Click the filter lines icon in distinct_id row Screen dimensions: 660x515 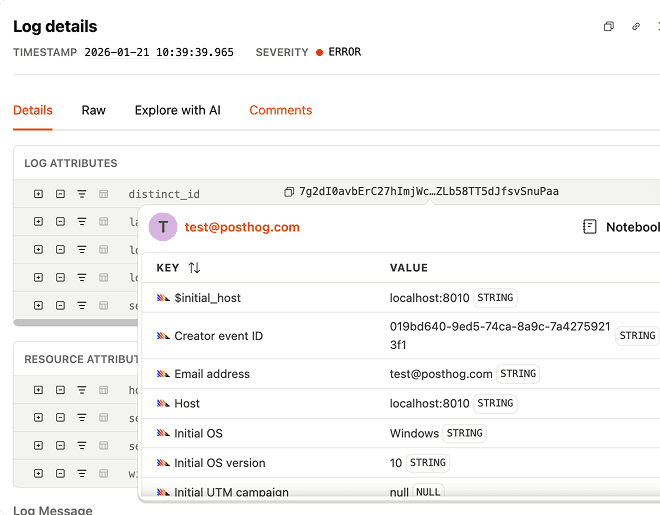click(82, 194)
